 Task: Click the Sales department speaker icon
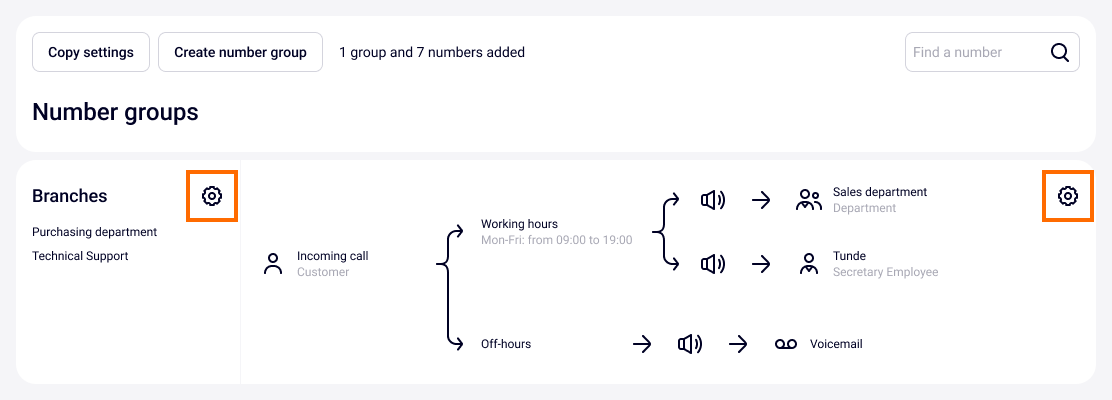coord(713,200)
